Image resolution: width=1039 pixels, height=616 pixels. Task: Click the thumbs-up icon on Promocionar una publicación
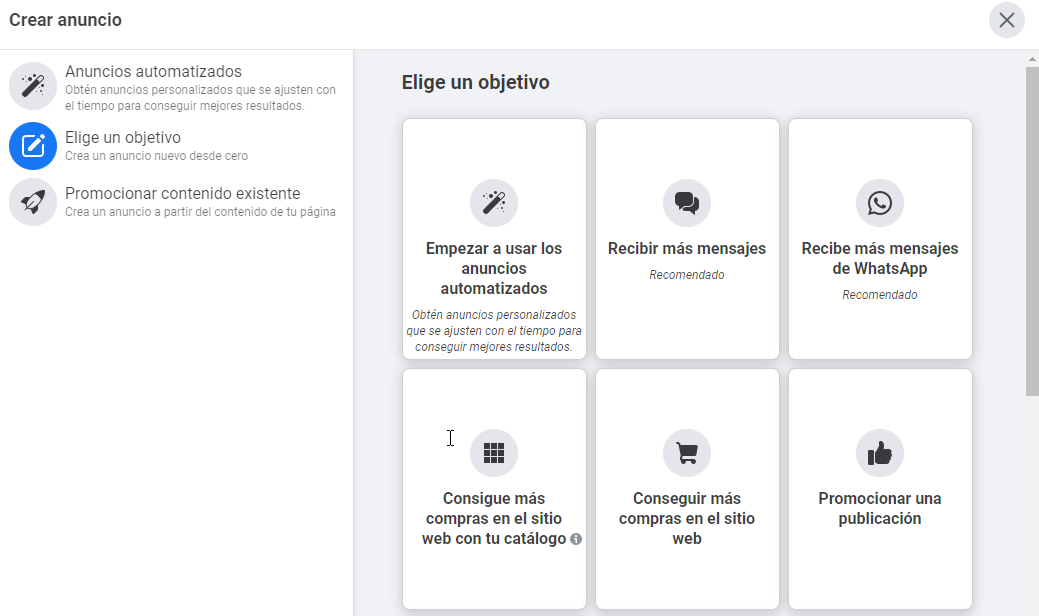click(x=879, y=453)
